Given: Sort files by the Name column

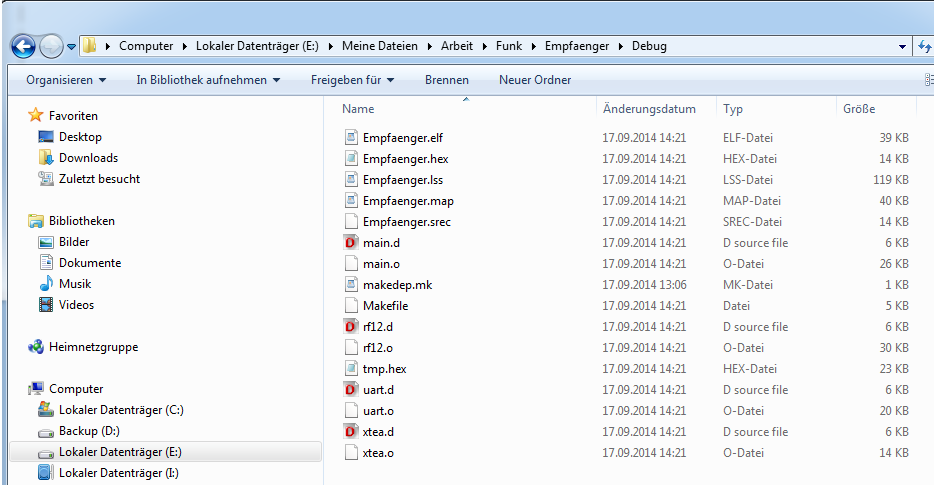Looking at the screenshot, I should tap(358, 109).
